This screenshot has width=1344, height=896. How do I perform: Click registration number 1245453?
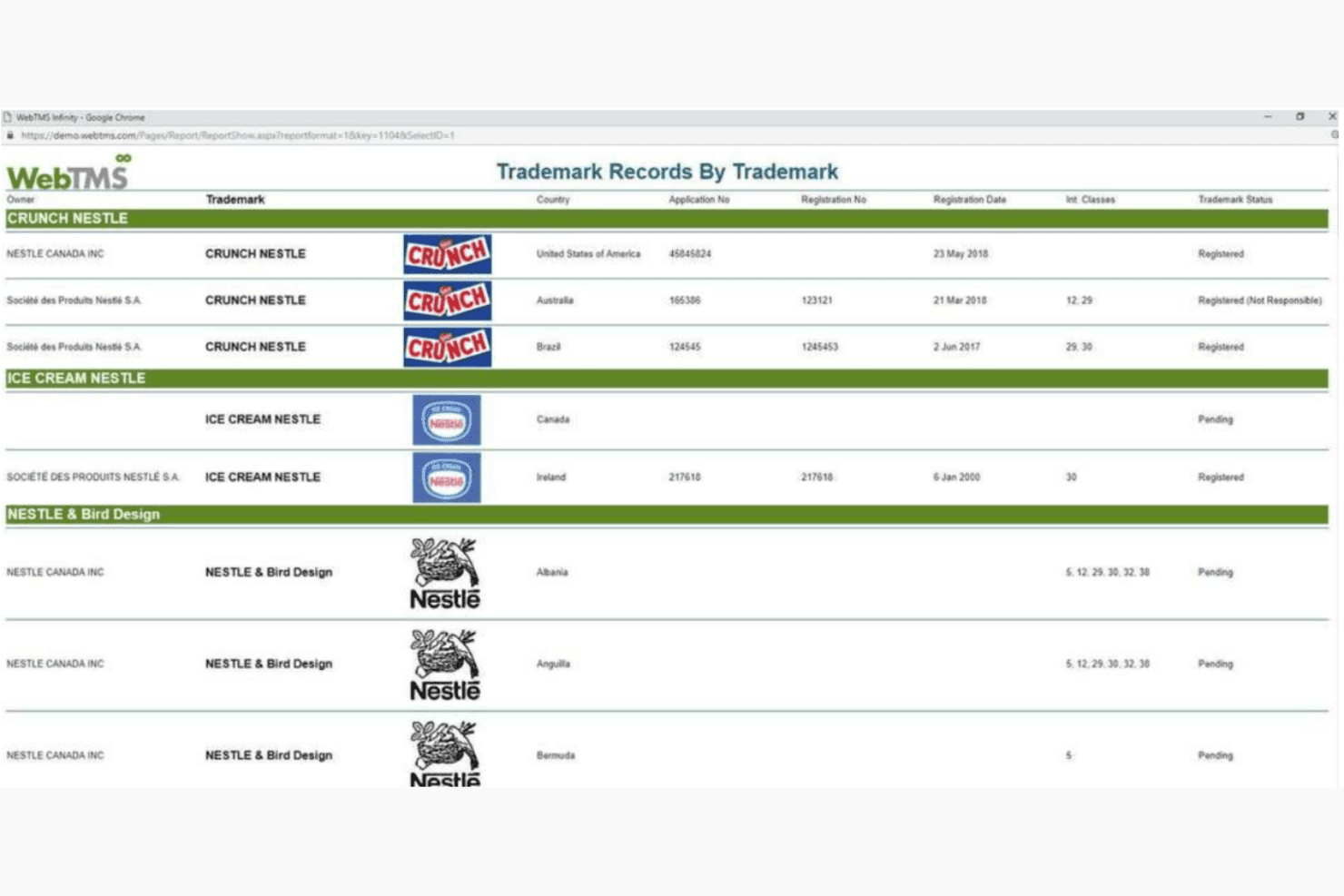pyautogui.click(x=820, y=347)
